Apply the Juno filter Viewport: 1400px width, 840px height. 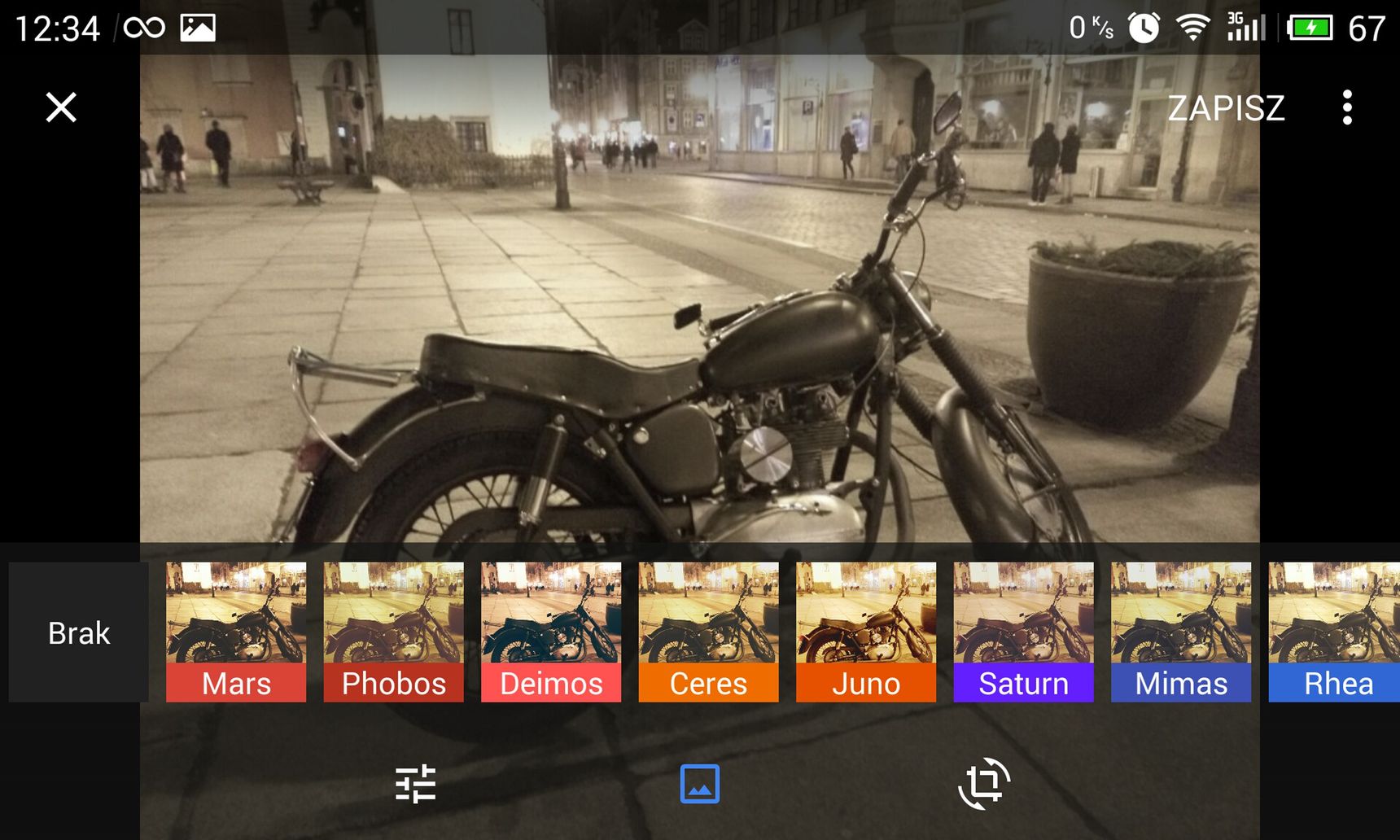pos(866,632)
